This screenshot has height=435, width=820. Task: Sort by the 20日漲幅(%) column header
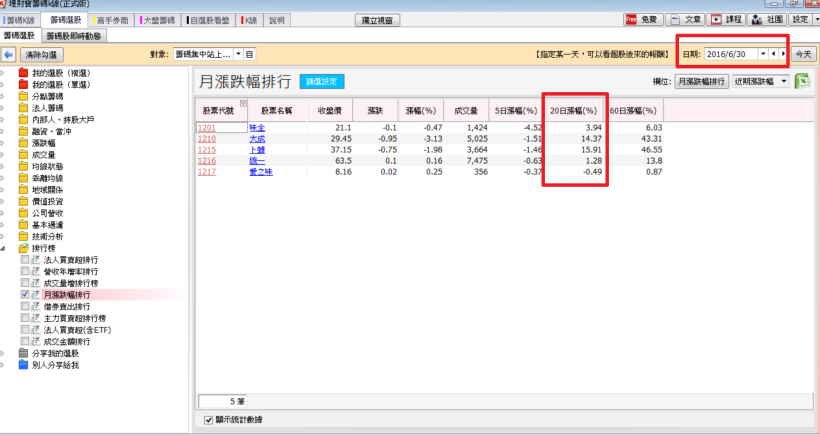pyautogui.click(x=573, y=111)
